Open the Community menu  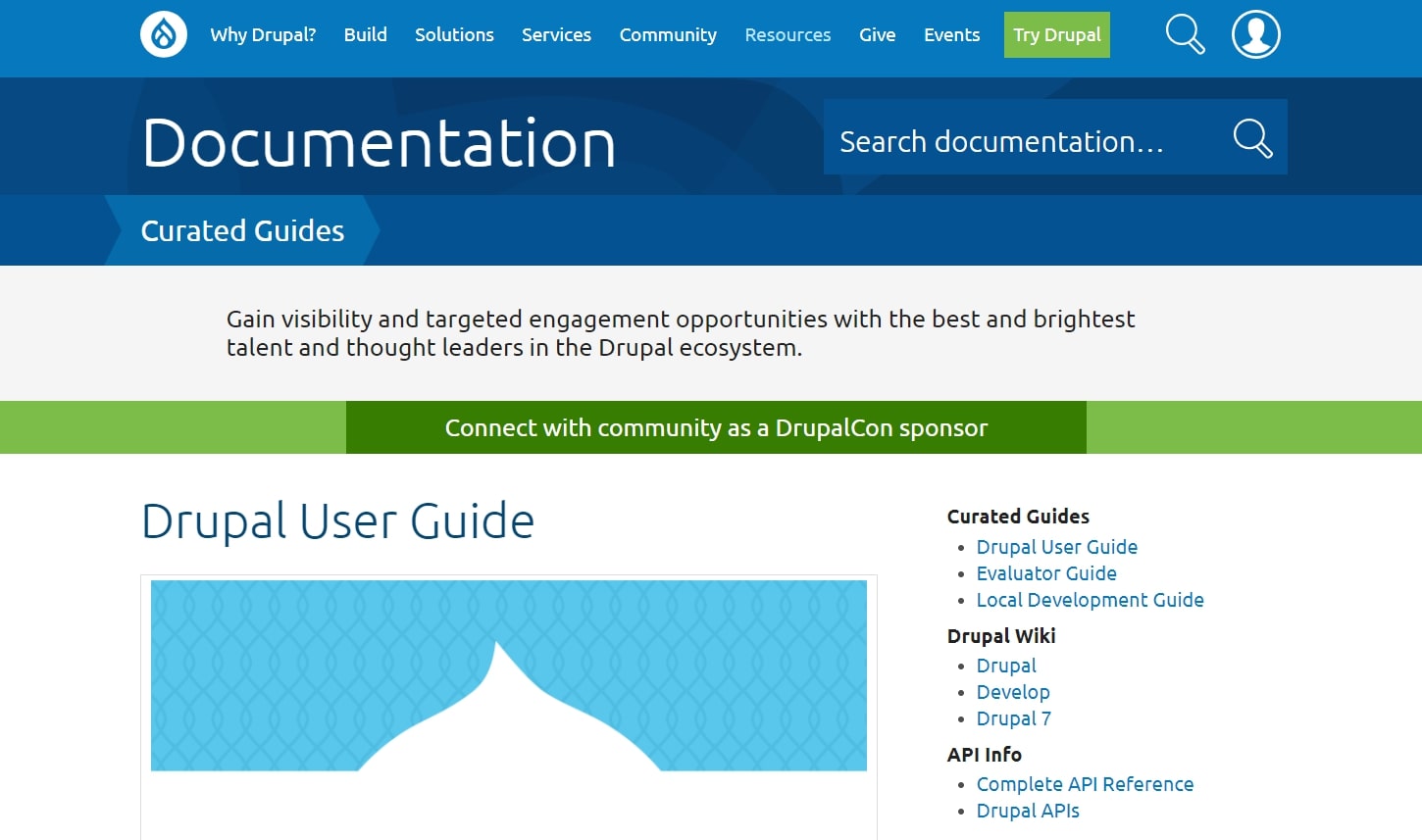(x=667, y=34)
